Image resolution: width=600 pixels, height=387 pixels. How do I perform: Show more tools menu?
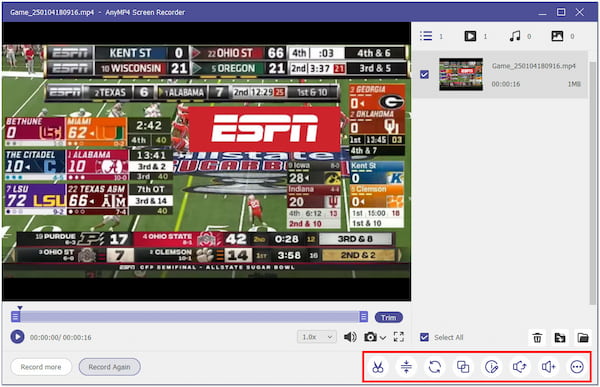pyautogui.click(x=577, y=367)
